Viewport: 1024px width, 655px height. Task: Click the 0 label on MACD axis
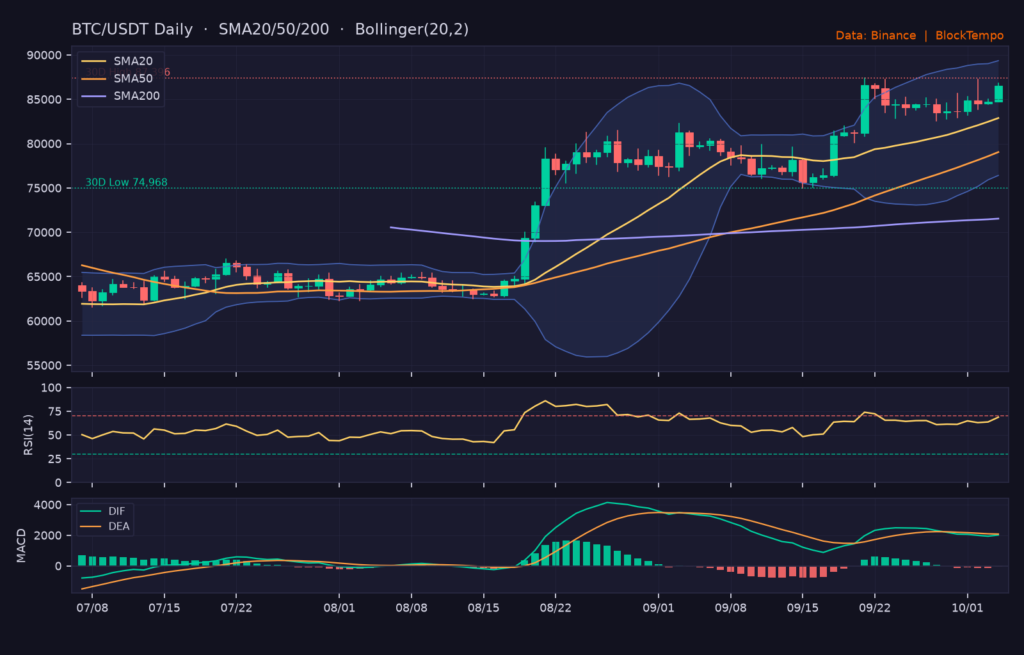pos(59,567)
